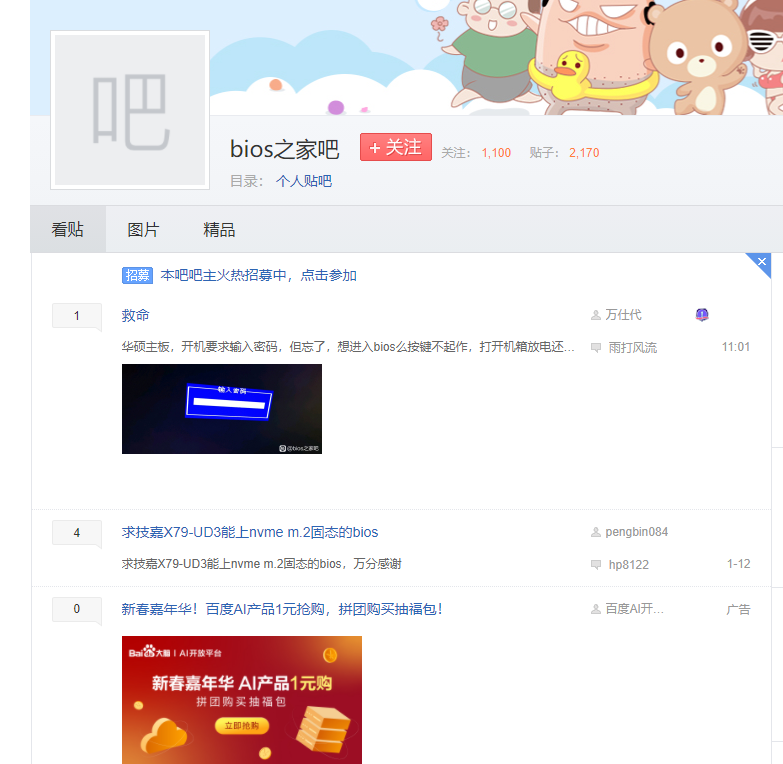This screenshot has width=783, height=764.
Task: Switch to the 看贴 tab
Action: pos(68,230)
